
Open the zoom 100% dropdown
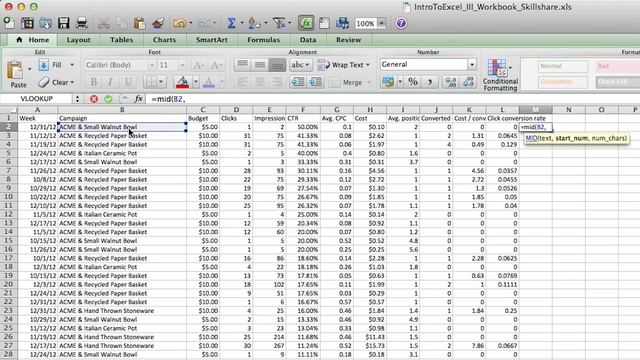tap(381, 23)
